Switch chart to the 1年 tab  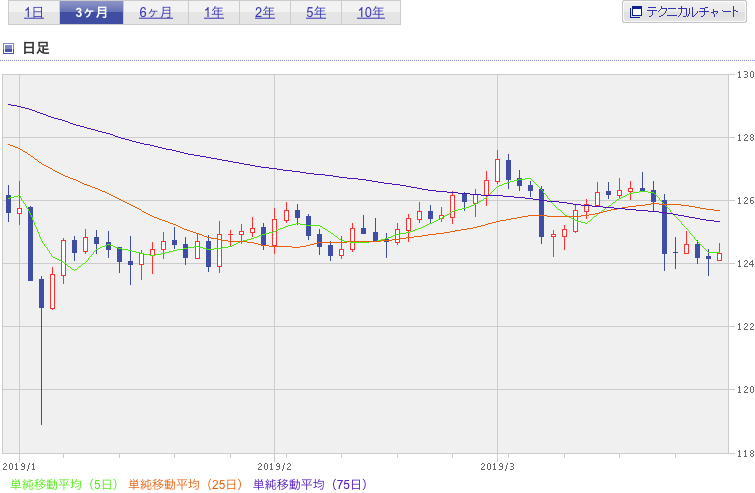pos(214,13)
